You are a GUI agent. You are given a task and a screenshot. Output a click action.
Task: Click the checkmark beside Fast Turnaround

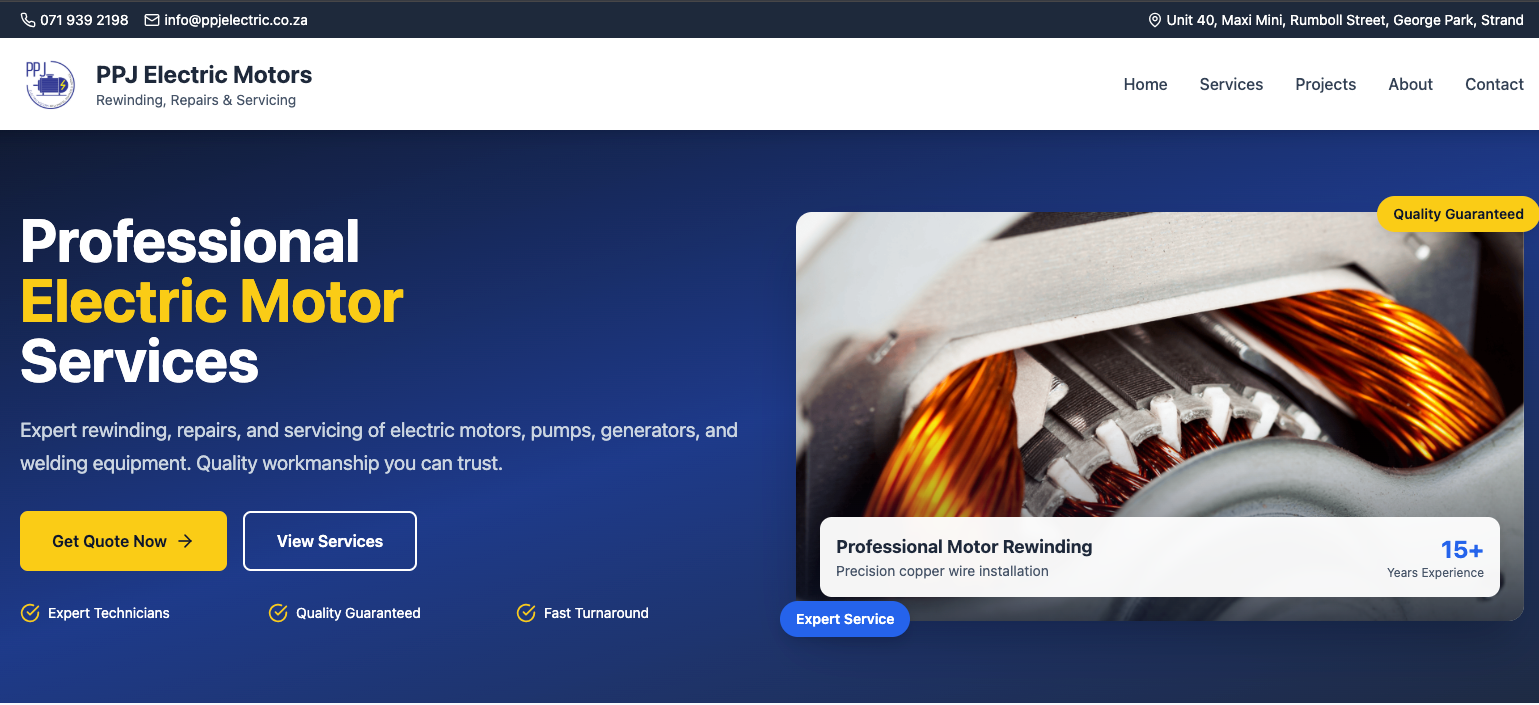526,613
